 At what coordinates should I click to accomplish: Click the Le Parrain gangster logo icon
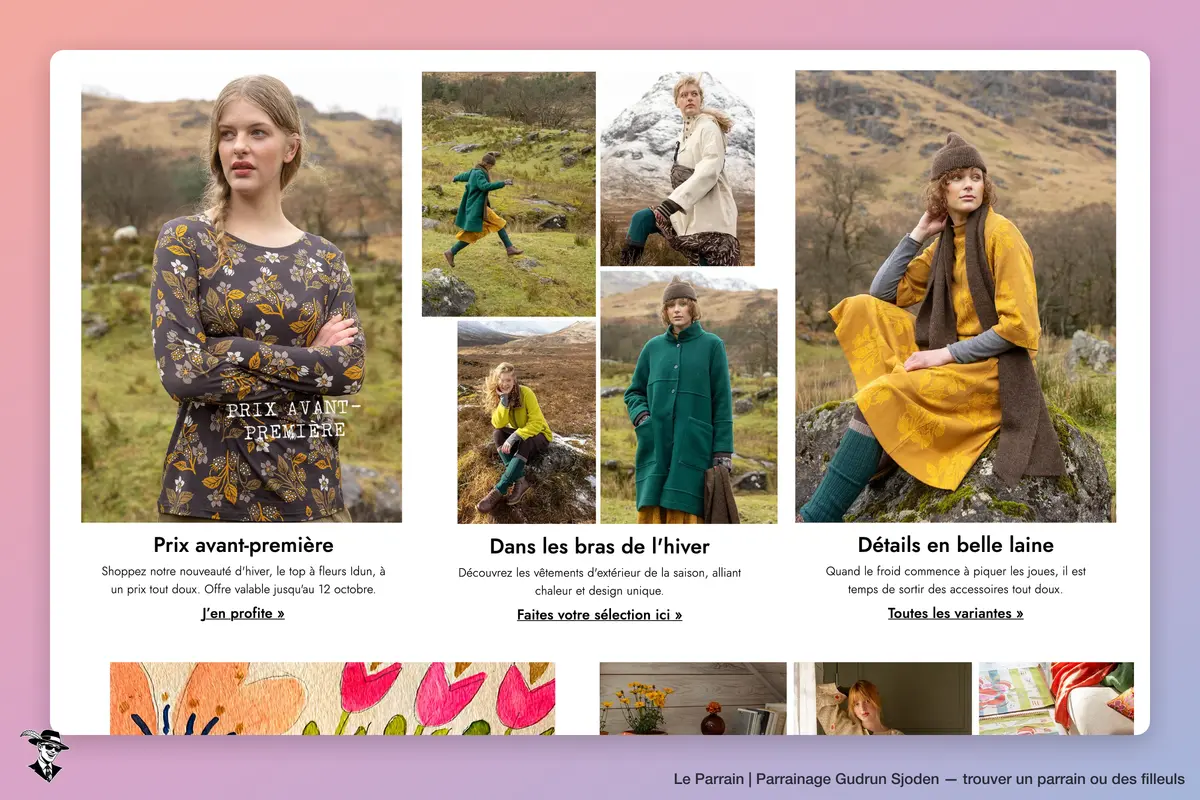coord(44,754)
